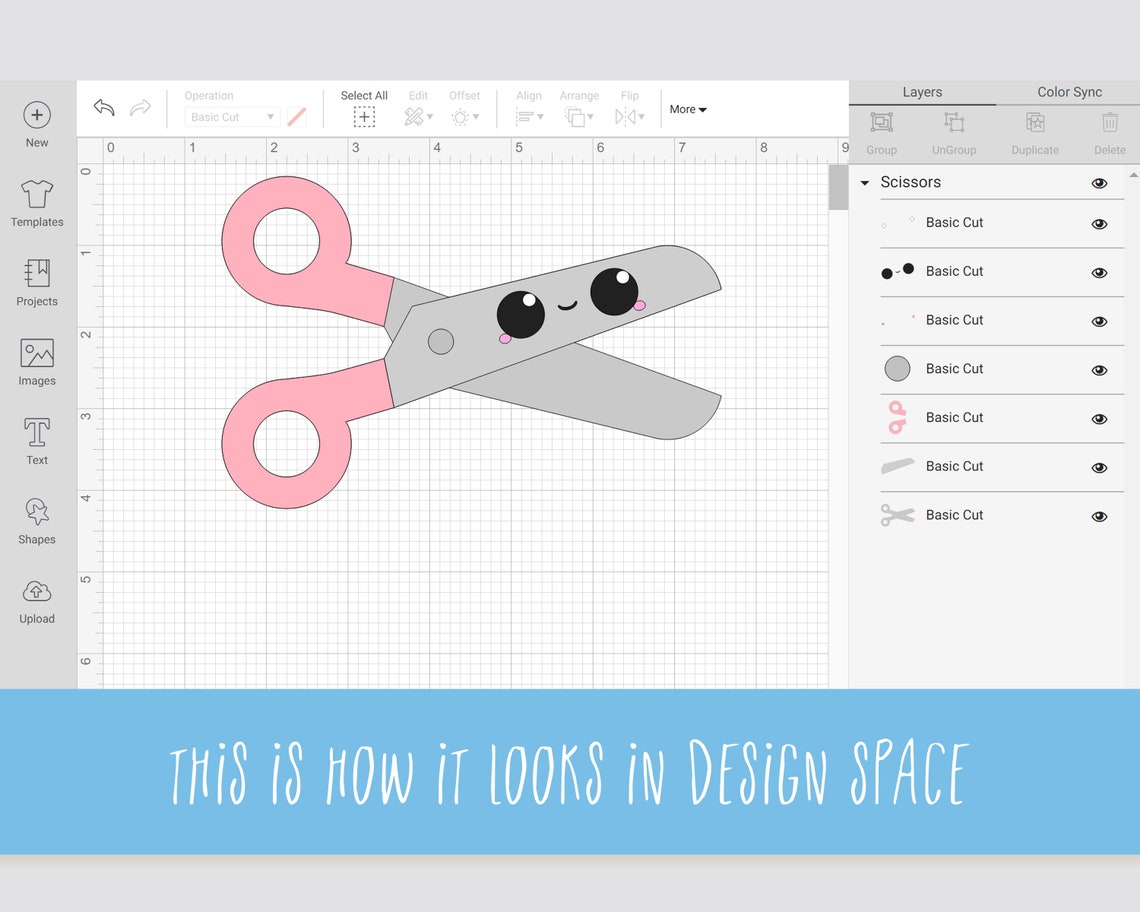The image size is (1140, 912).
Task: Click the Undo arrow icon
Action: (103, 107)
